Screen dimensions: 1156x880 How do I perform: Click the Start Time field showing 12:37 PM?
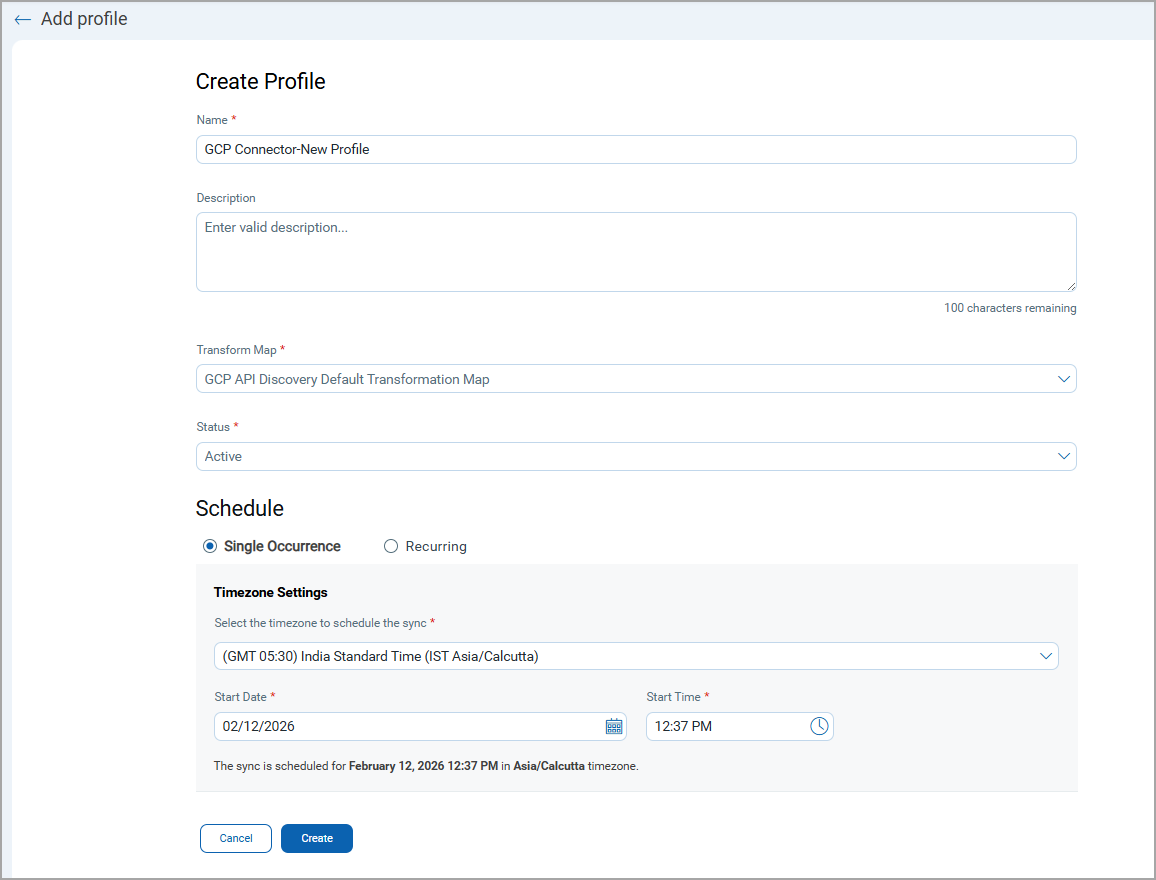tap(720, 727)
